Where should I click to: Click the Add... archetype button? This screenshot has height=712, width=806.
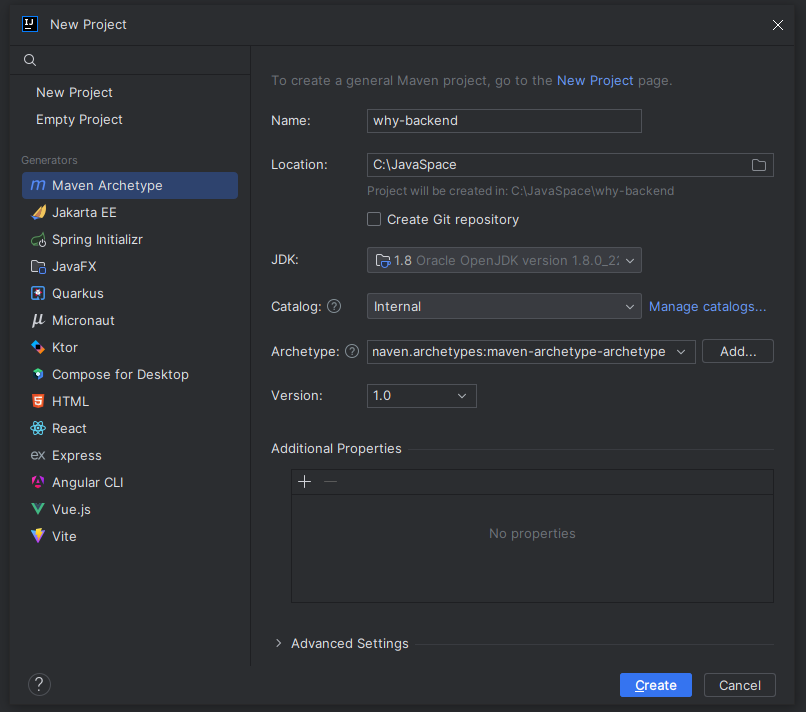click(738, 351)
